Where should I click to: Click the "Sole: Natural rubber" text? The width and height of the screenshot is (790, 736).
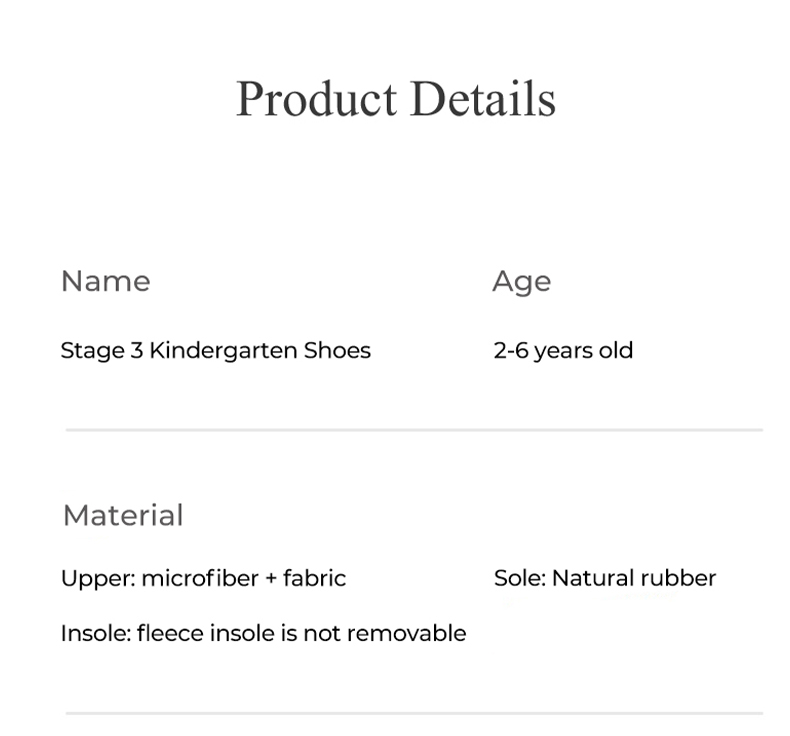(x=605, y=578)
